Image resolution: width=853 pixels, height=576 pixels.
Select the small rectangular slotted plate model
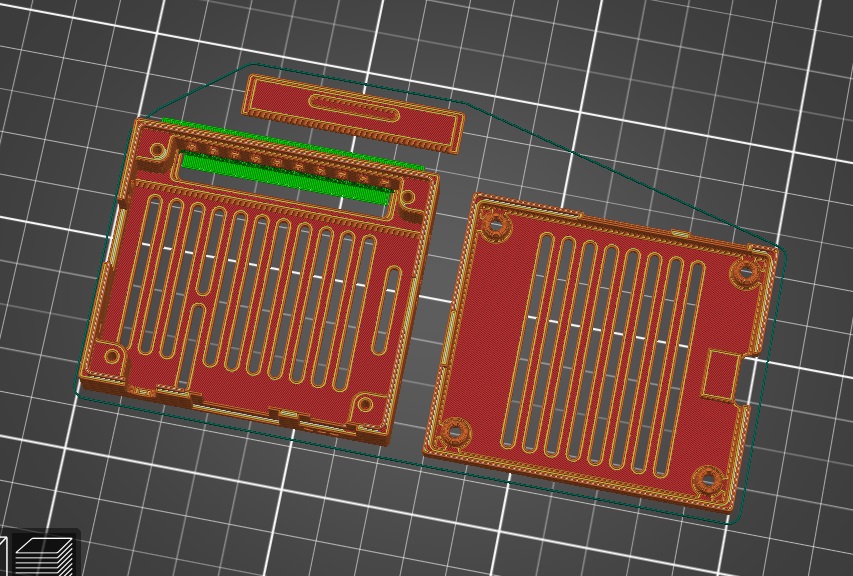coord(353,114)
